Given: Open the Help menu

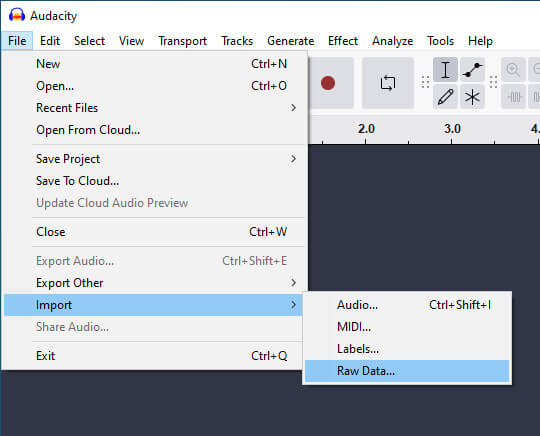Looking at the screenshot, I should point(480,41).
